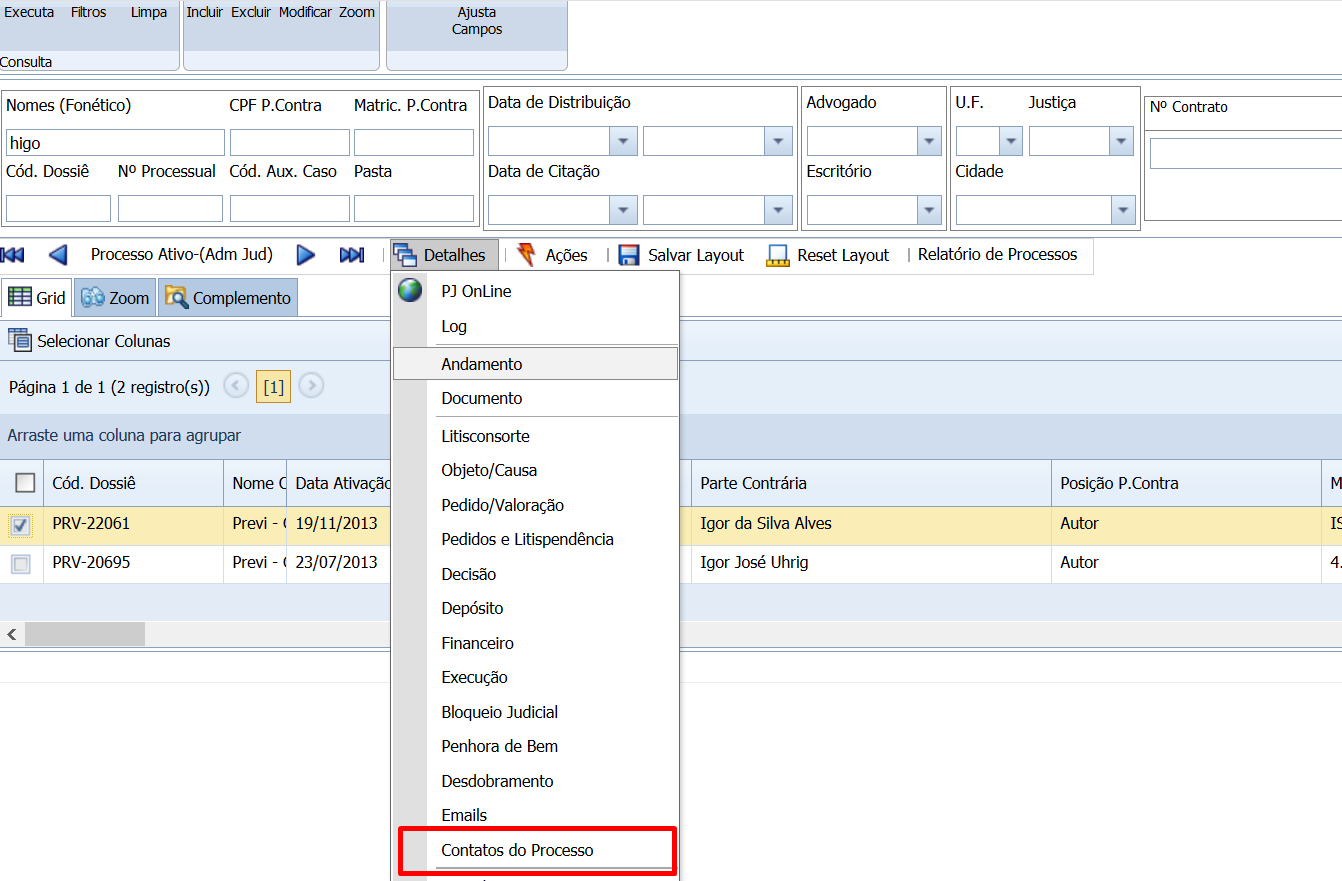Viewport: 1342px width, 881px height.
Task: Go to first record navigation icon
Action: [13, 255]
